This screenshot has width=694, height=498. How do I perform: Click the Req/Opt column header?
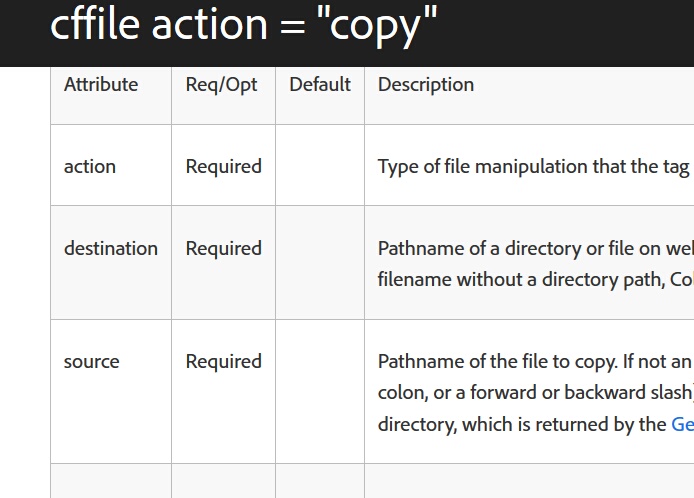point(222,85)
